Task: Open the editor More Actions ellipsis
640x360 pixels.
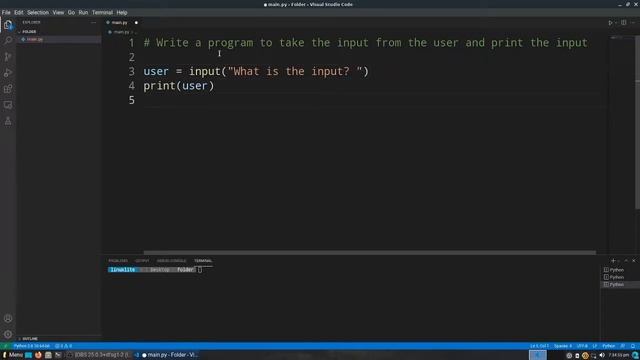Action: point(633,23)
